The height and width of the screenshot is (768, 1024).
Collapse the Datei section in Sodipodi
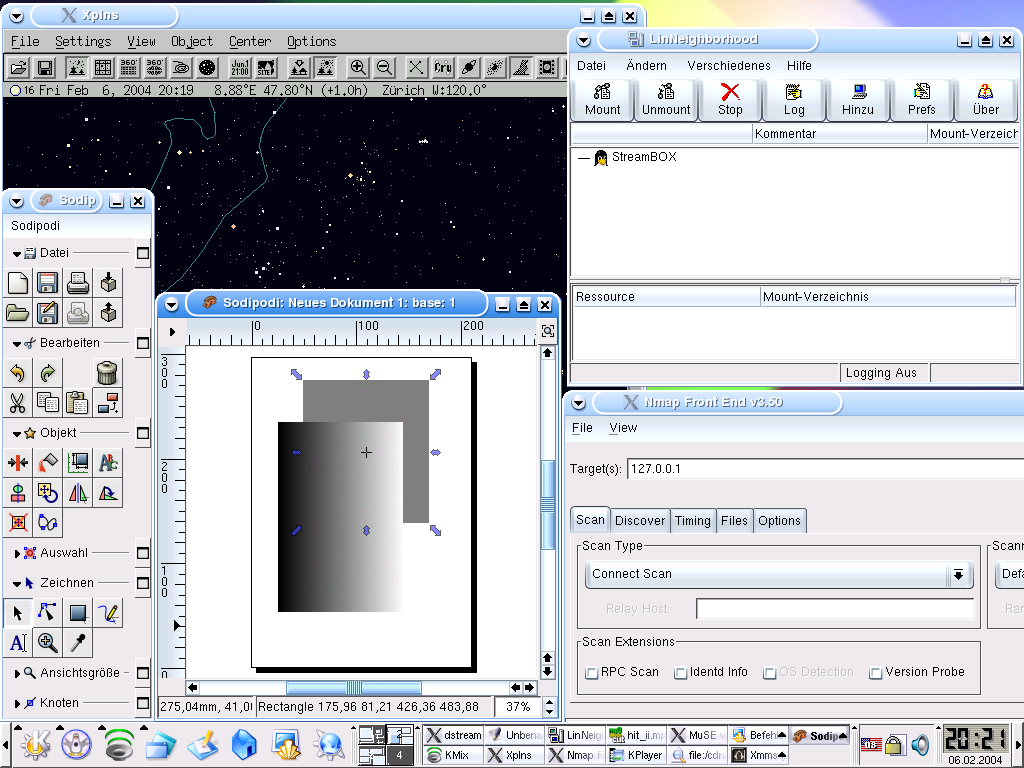pos(17,254)
